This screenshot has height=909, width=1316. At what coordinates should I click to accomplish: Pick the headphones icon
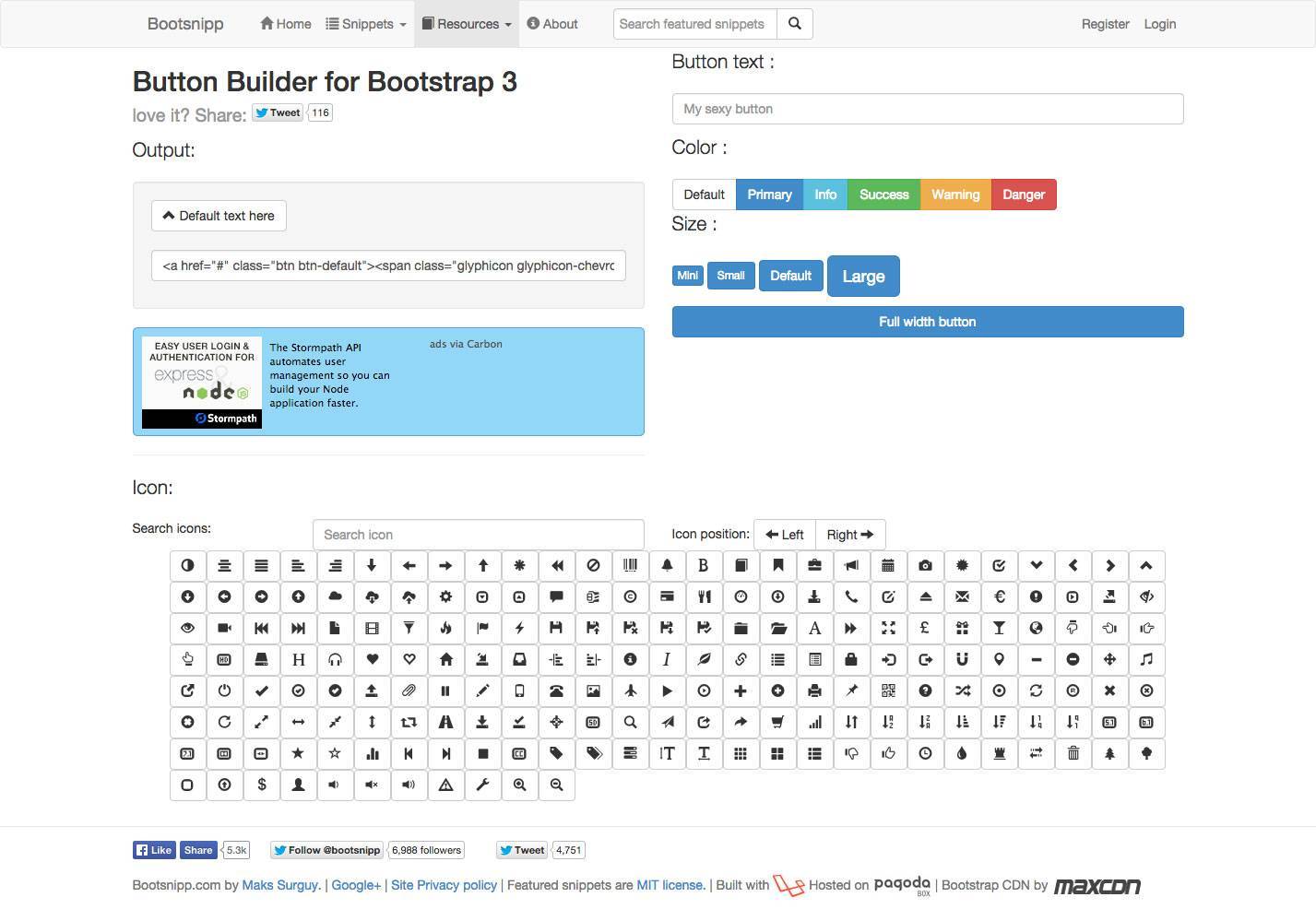335,659
